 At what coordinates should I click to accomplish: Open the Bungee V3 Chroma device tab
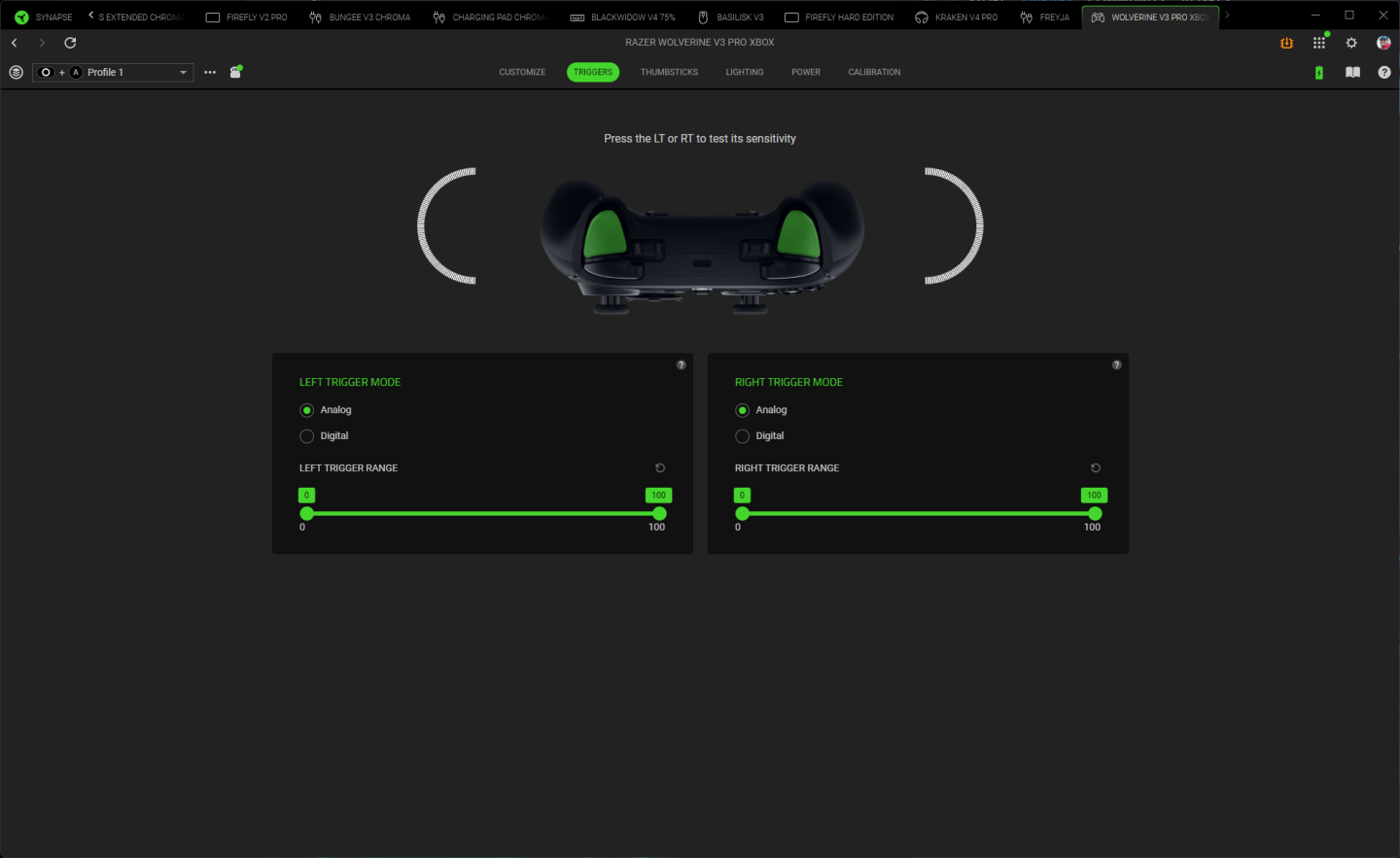point(360,17)
